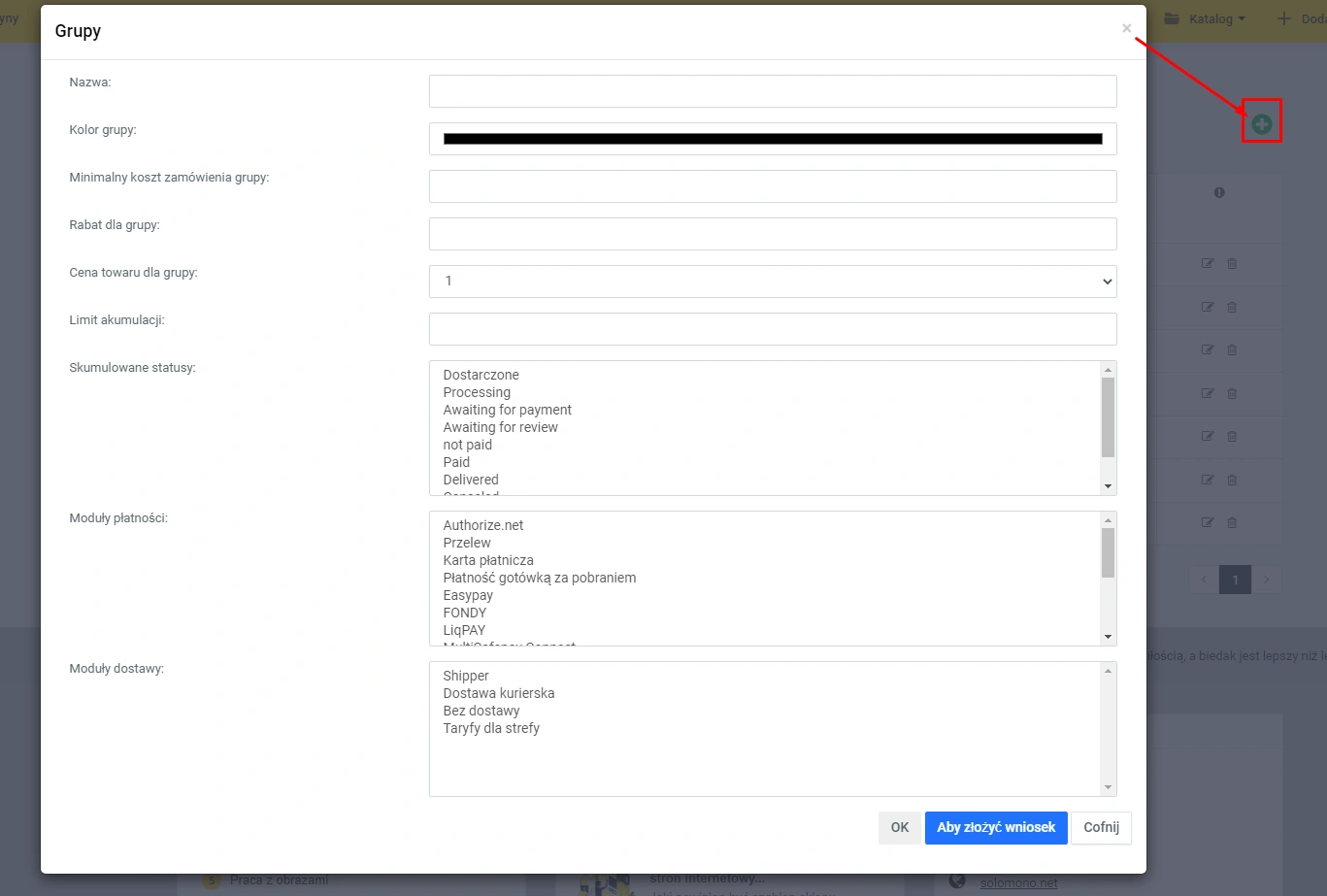1327x896 pixels.
Task: Click the Rabat dla grupy input field
Action: [772, 234]
